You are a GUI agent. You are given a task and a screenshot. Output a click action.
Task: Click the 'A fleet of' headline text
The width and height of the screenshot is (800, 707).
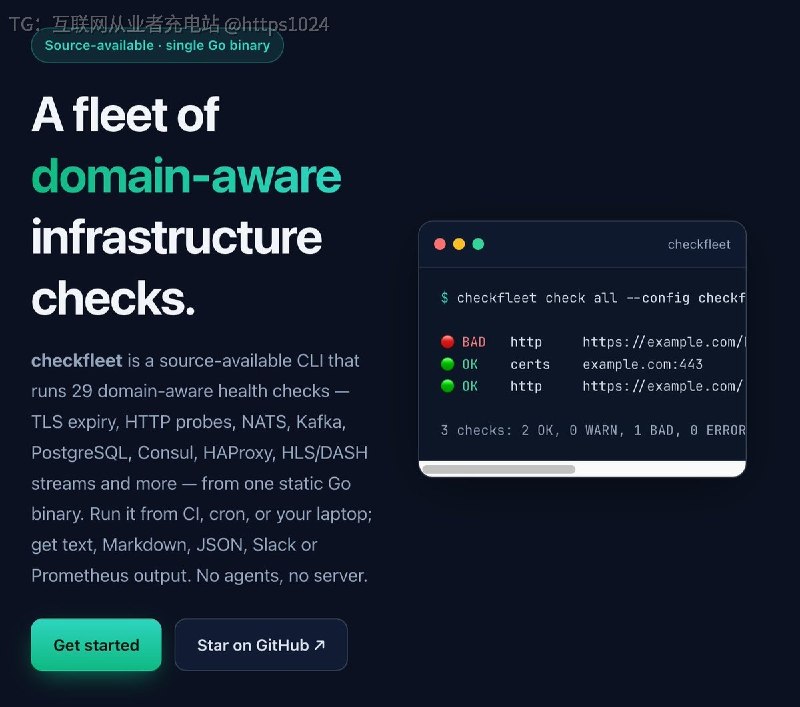click(126, 115)
